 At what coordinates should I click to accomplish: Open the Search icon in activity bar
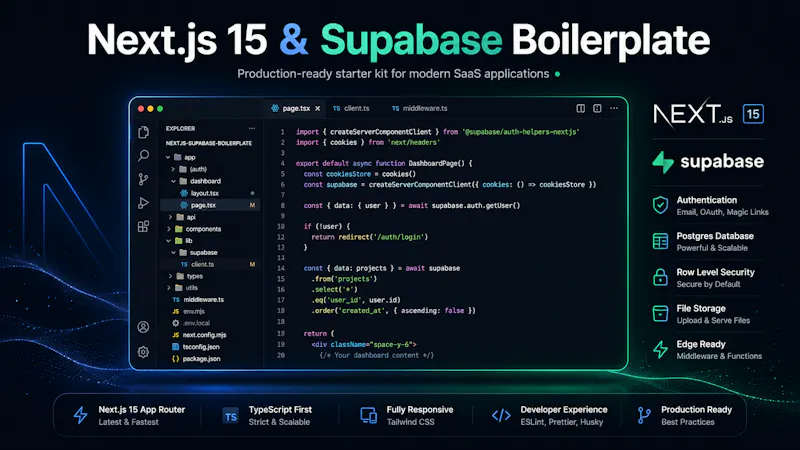[x=143, y=156]
